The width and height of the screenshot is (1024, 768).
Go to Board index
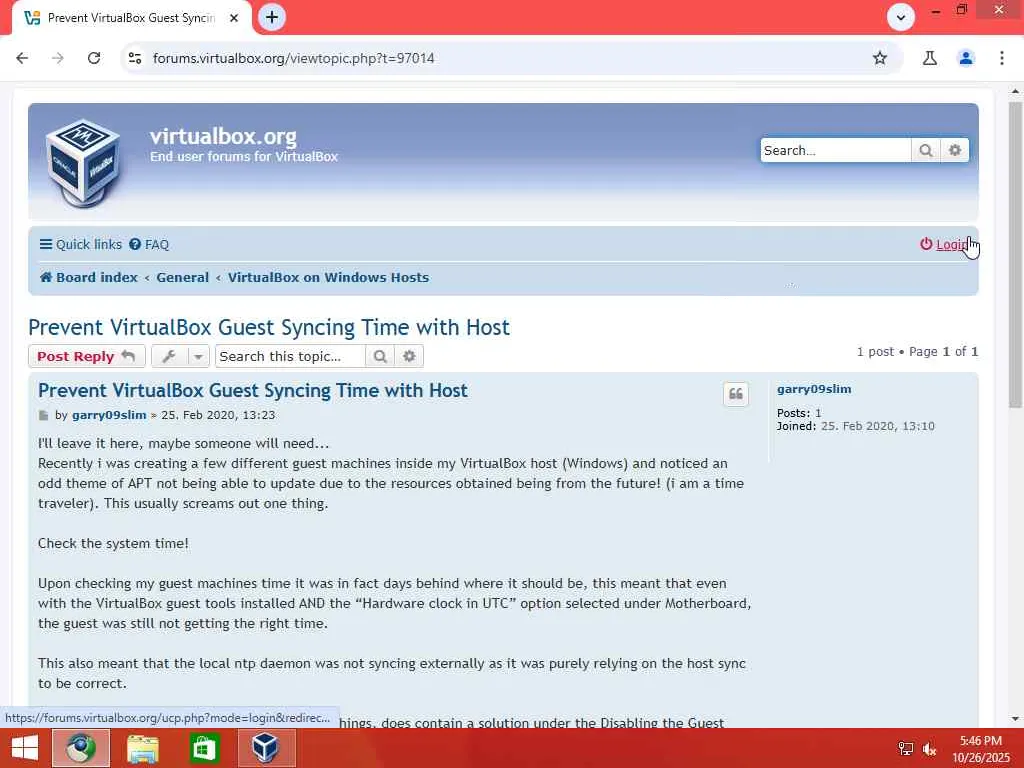click(89, 278)
